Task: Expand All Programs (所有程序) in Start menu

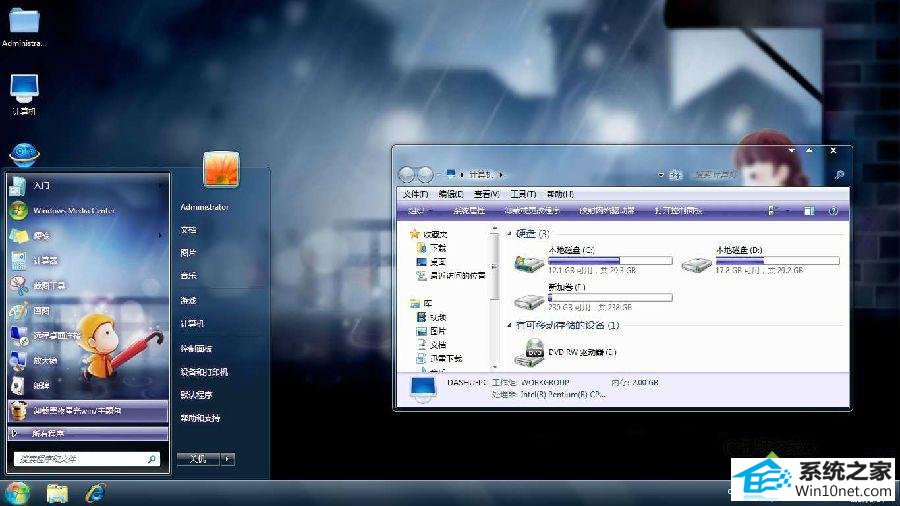Action: click(87, 433)
